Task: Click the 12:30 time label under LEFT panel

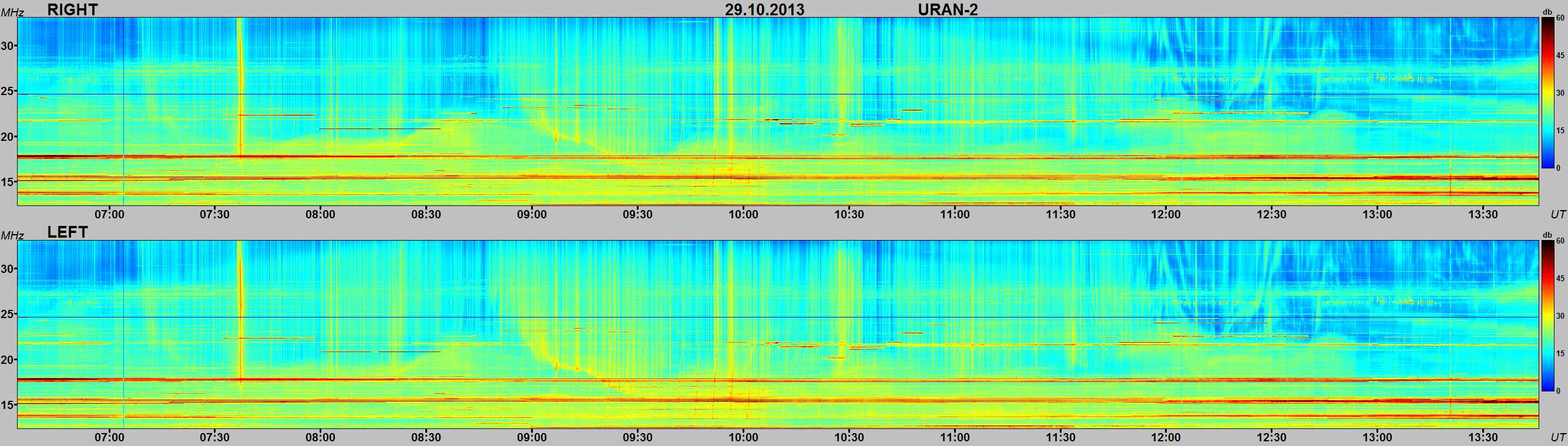Action: point(1271,437)
